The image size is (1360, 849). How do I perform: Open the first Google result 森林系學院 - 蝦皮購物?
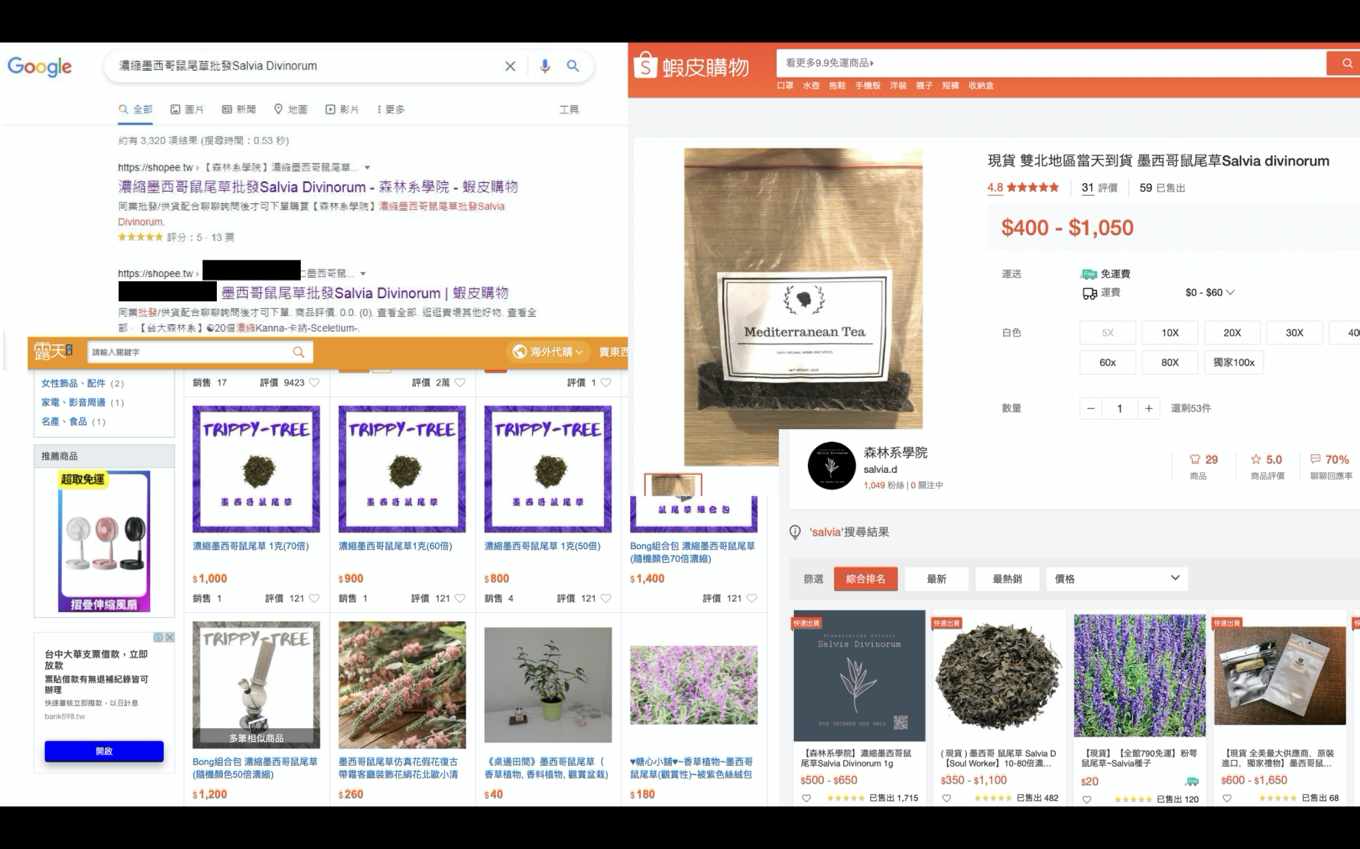[318, 187]
